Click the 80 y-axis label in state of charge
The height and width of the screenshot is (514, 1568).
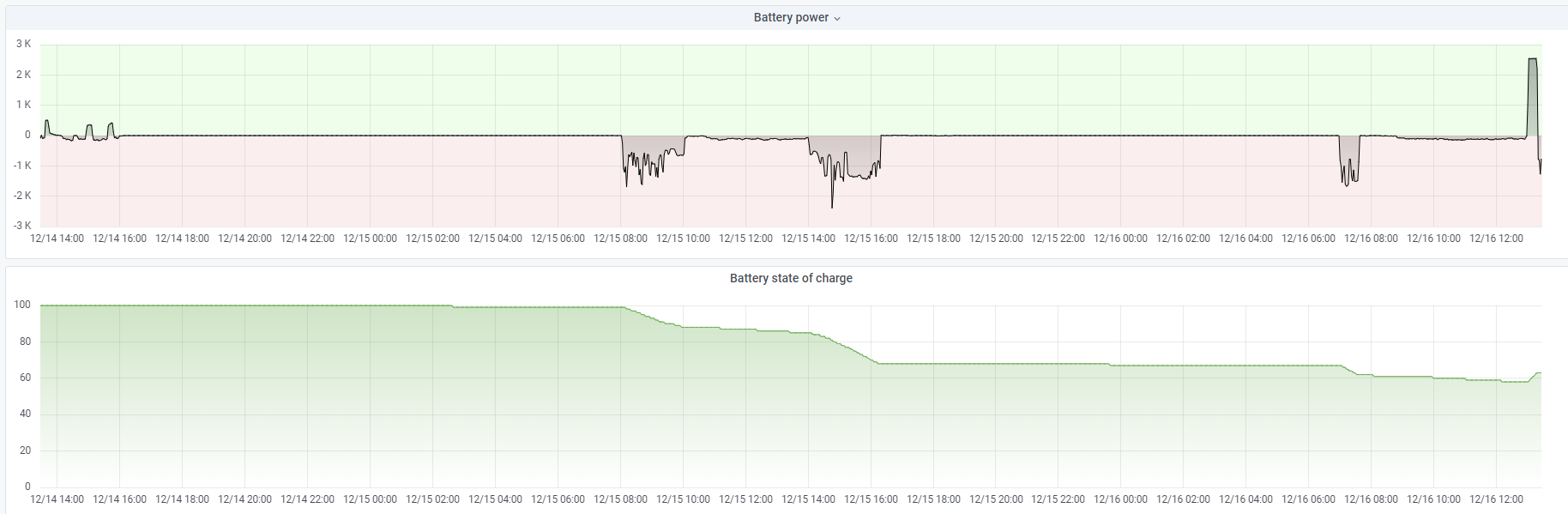tap(25, 342)
